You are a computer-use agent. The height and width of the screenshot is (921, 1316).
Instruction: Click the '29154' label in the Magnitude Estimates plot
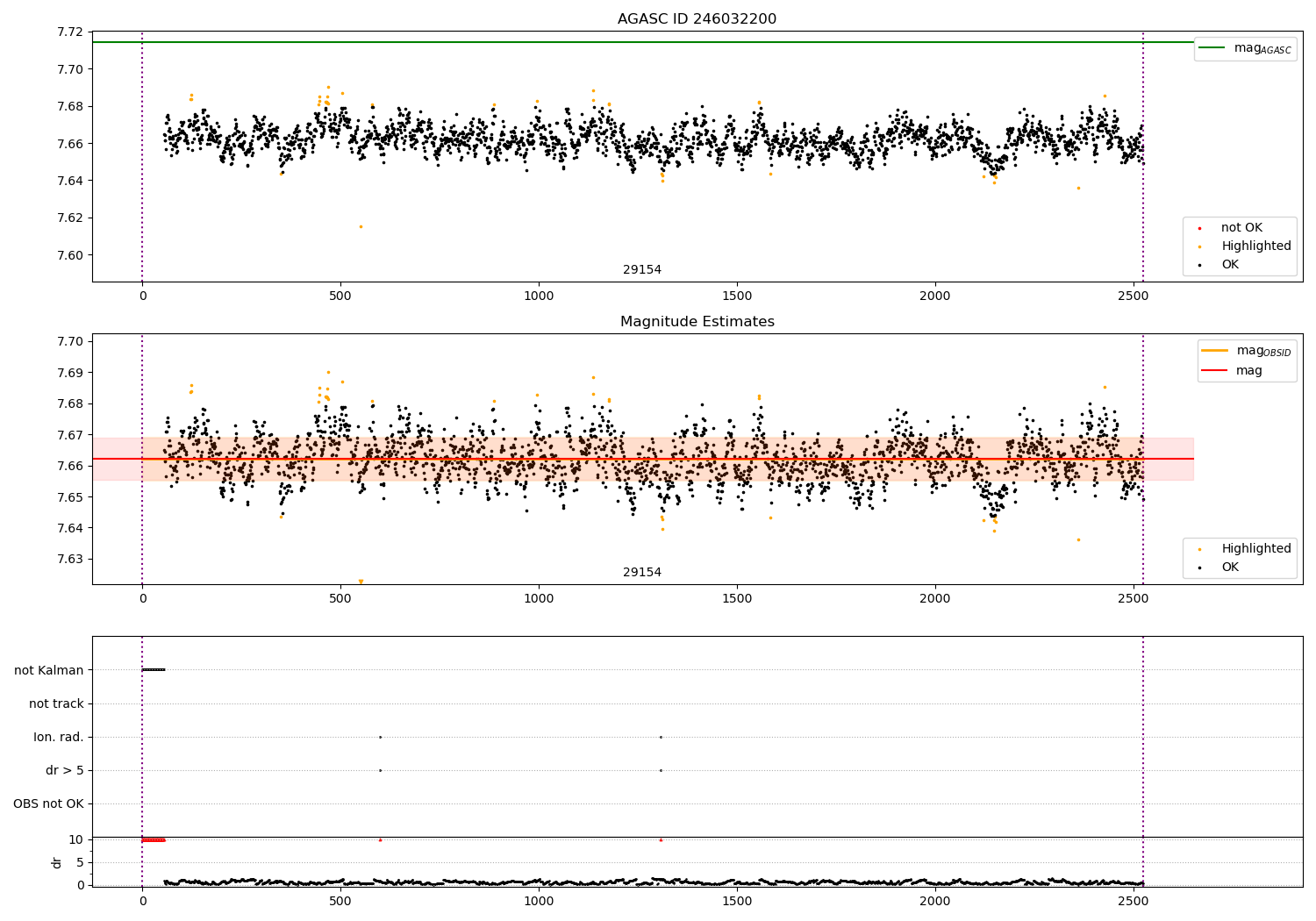tap(642, 573)
